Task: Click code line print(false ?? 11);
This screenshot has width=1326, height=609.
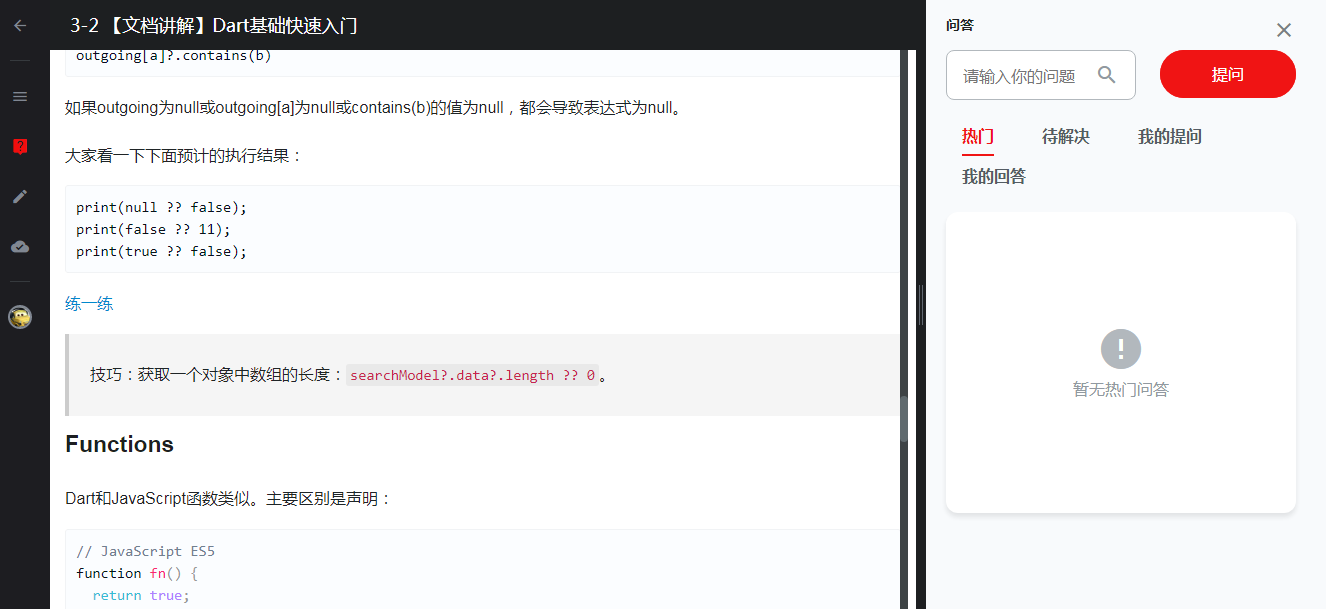Action: [x=153, y=229]
